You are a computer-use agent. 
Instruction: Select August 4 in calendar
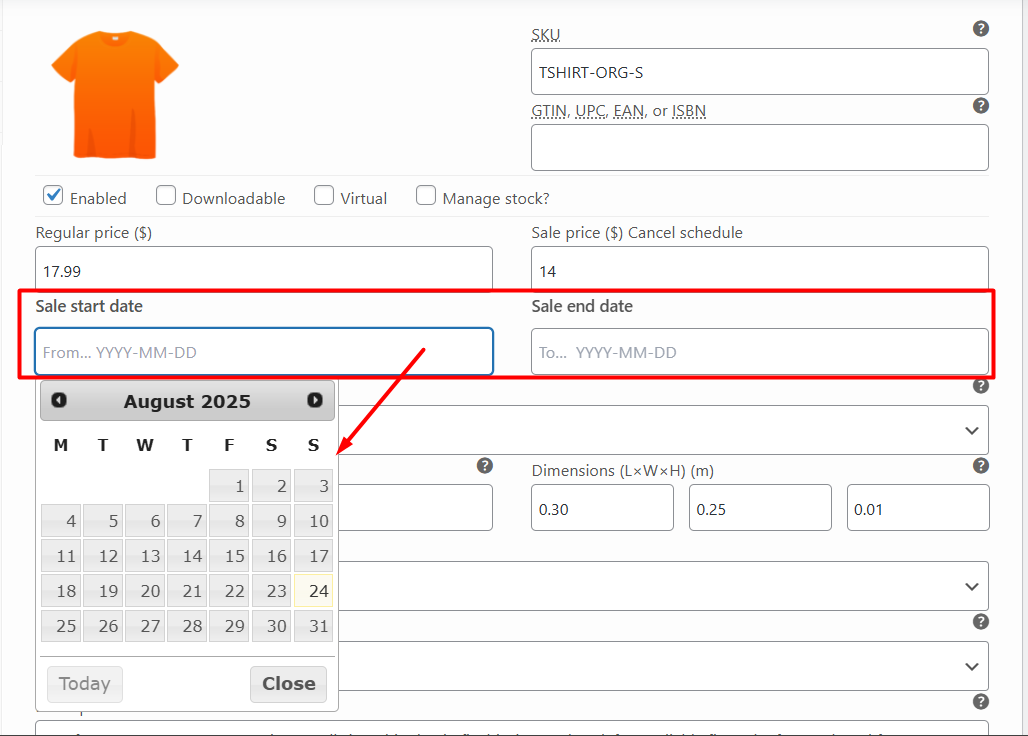click(x=61, y=520)
